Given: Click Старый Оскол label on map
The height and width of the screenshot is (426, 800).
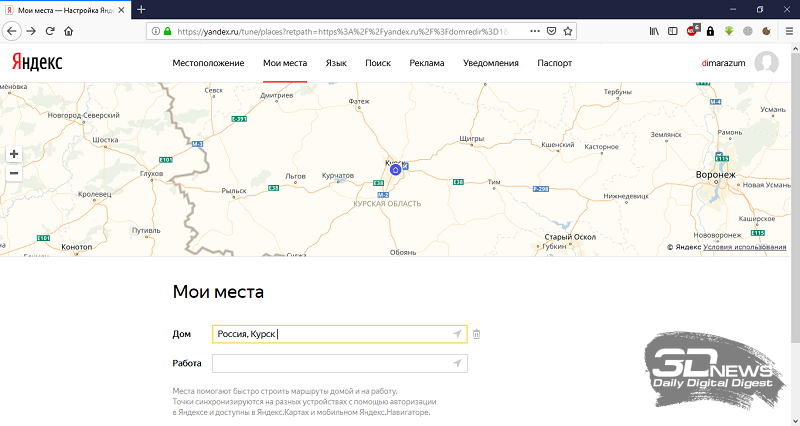Looking at the screenshot, I should (570, 237).
